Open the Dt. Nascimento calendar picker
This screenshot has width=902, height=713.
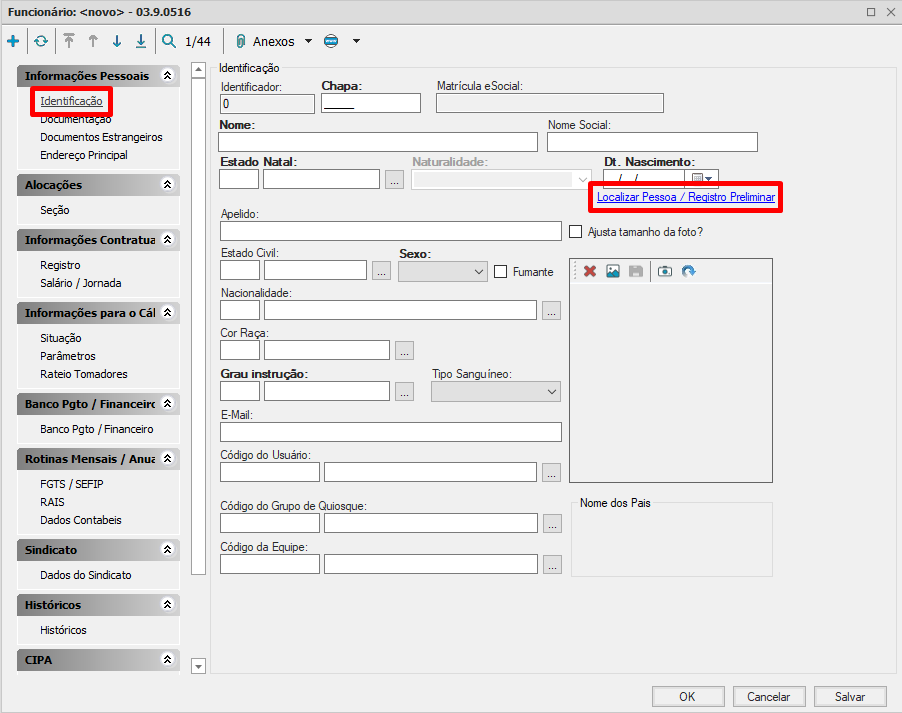702,178
